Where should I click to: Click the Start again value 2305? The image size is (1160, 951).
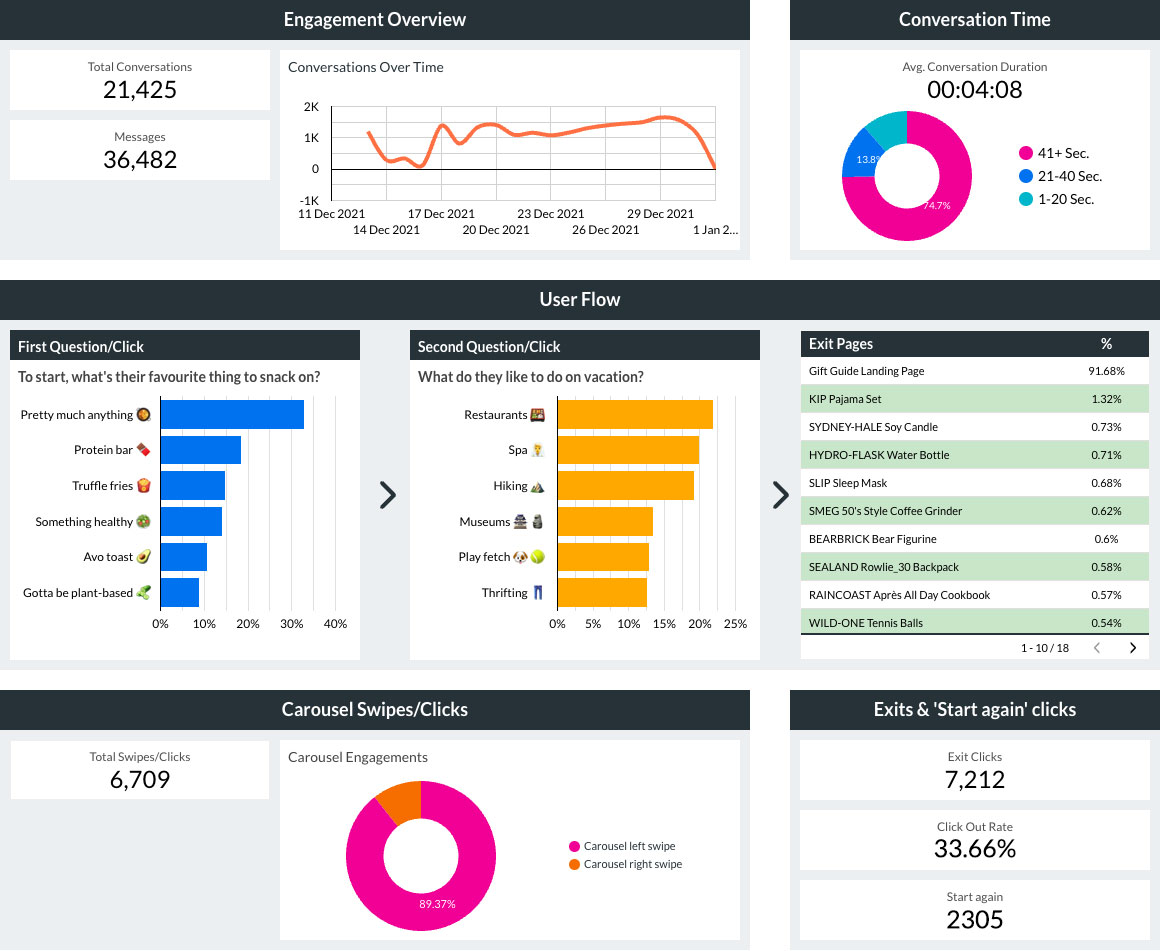pos(974,919)
